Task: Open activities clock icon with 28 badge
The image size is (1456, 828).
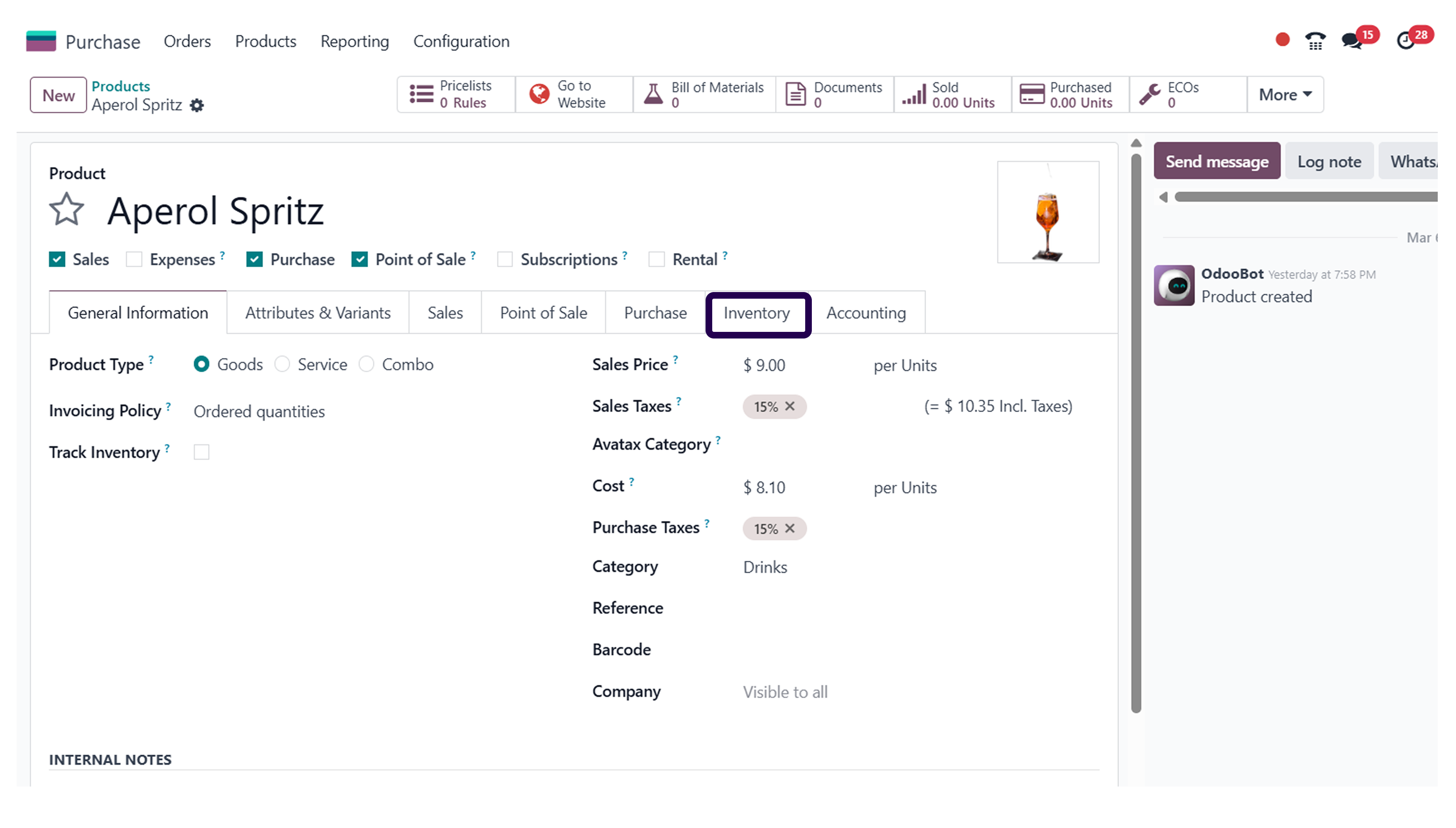Action: [x=1405, y=41]
